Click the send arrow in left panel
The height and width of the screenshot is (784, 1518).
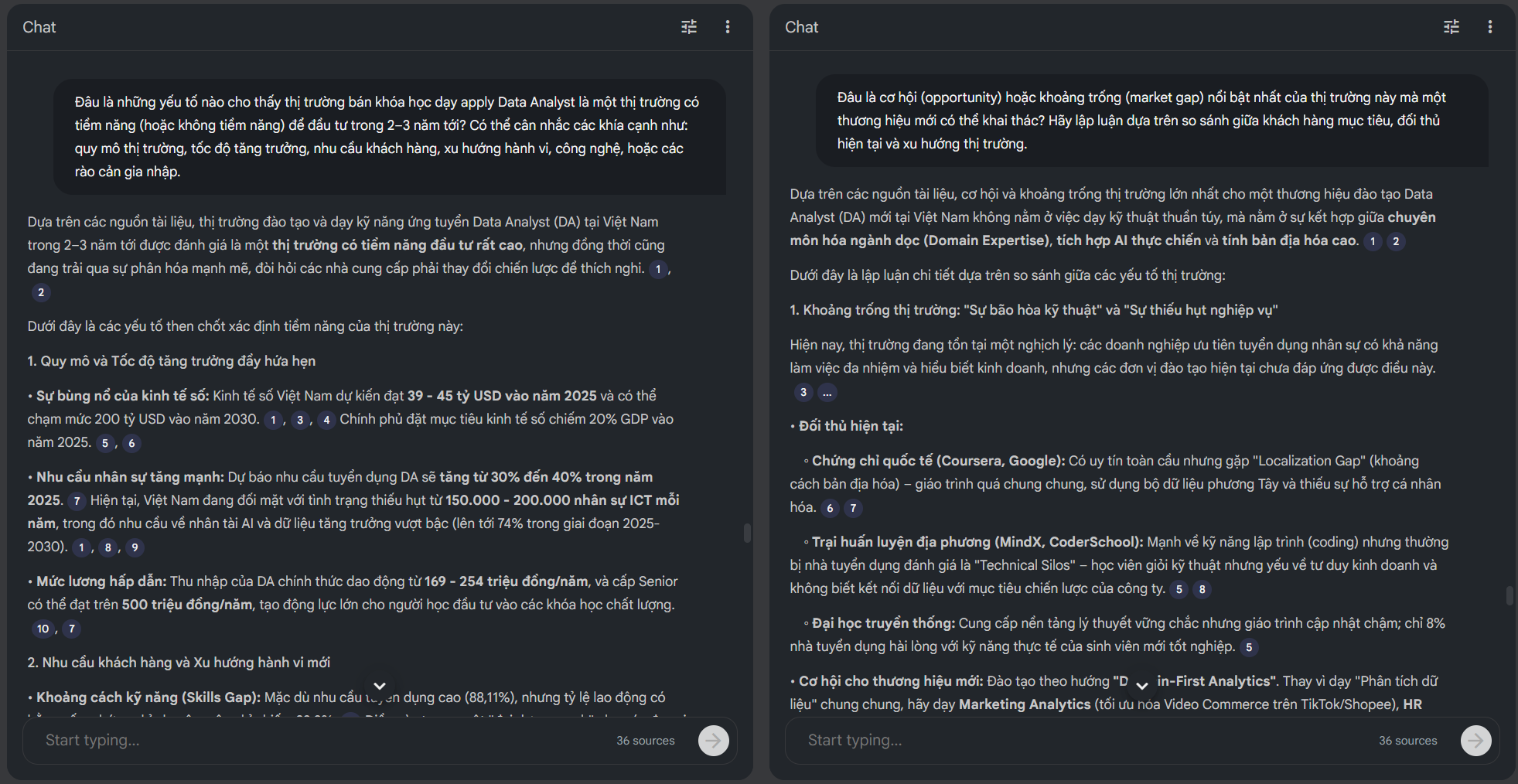pyautogui.click(x=713, y=740)
